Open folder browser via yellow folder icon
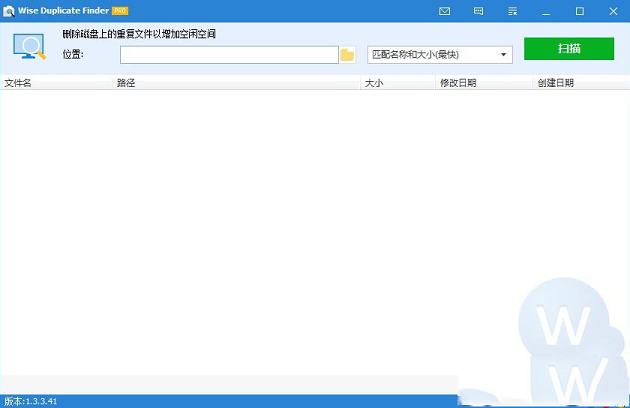 pyautogui.click(x=347, y=54)
